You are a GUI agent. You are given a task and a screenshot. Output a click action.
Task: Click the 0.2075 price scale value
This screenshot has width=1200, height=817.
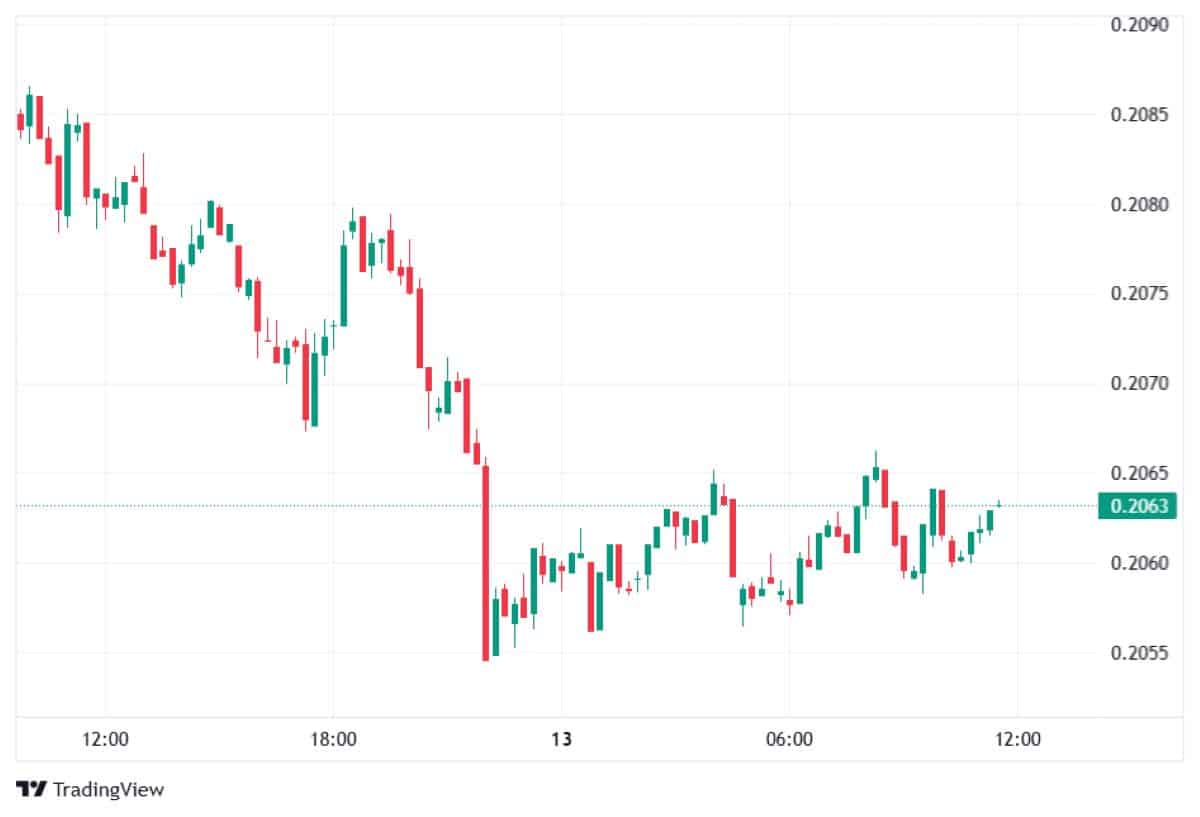[1139, 294]
